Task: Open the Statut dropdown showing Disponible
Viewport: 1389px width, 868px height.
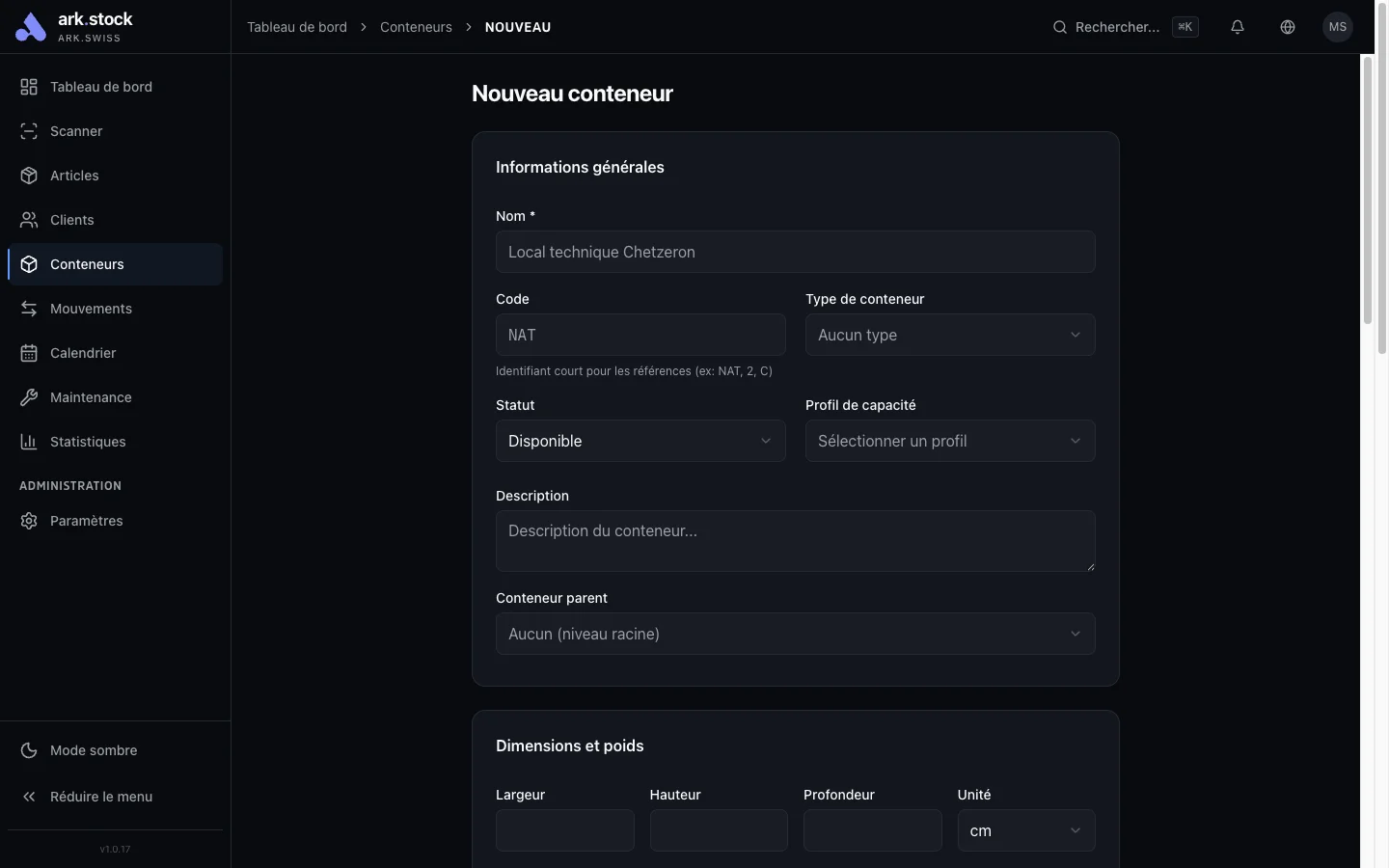Action: pos(640,441)
